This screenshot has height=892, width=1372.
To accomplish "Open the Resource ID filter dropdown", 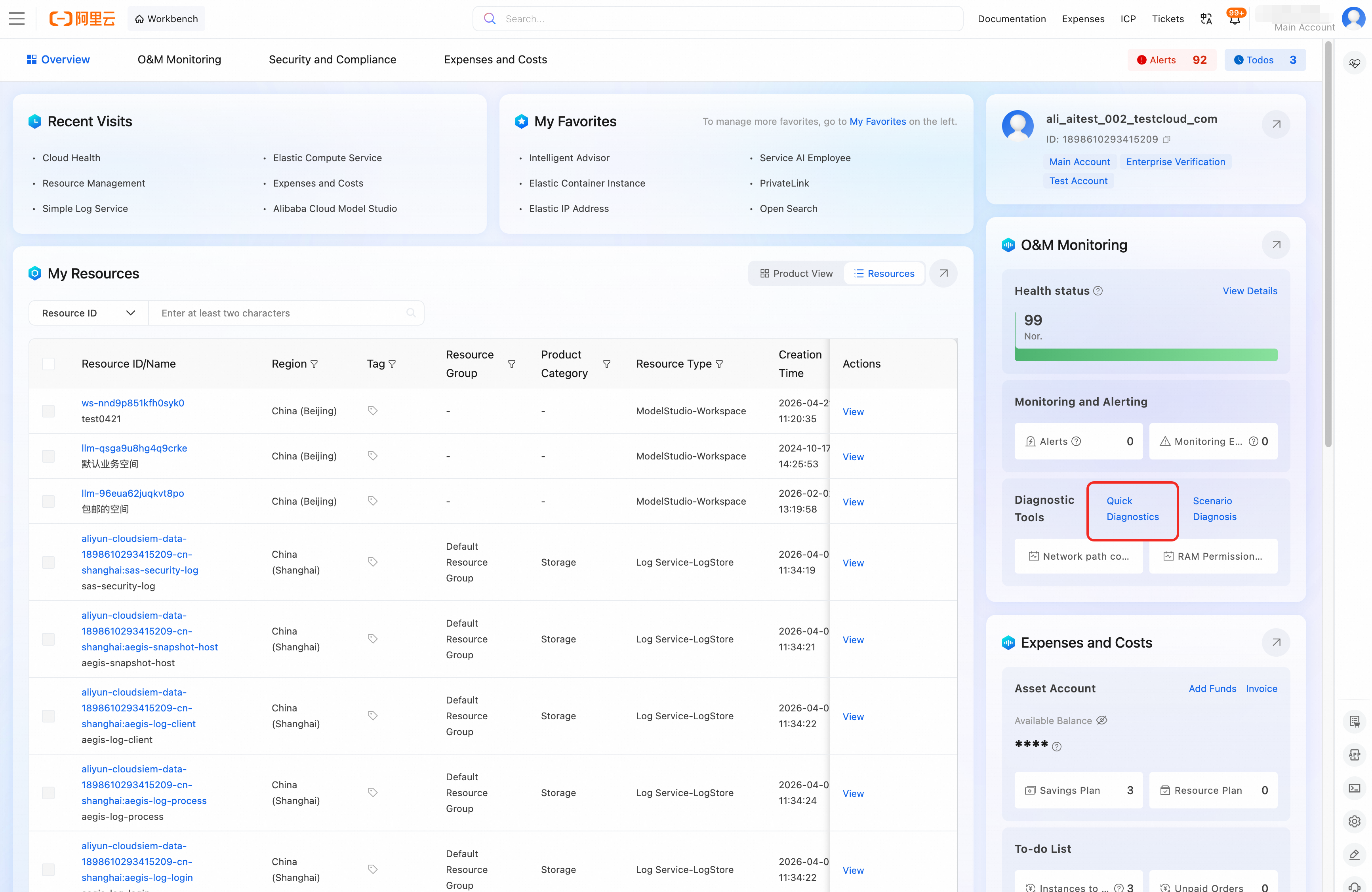I will (89, 313).
